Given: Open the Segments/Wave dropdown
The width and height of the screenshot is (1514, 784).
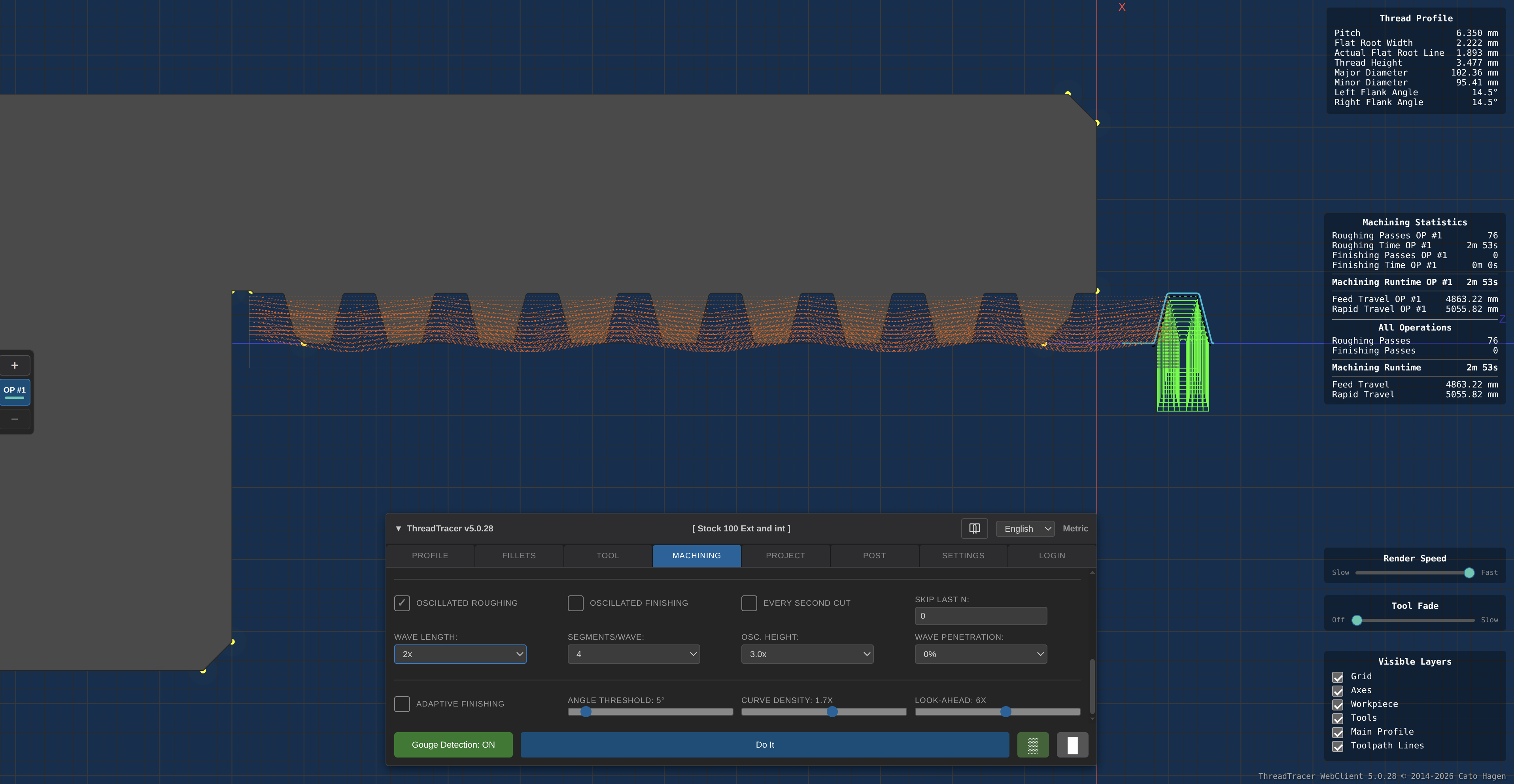Looking at the screenshot, I should (633, 654).
